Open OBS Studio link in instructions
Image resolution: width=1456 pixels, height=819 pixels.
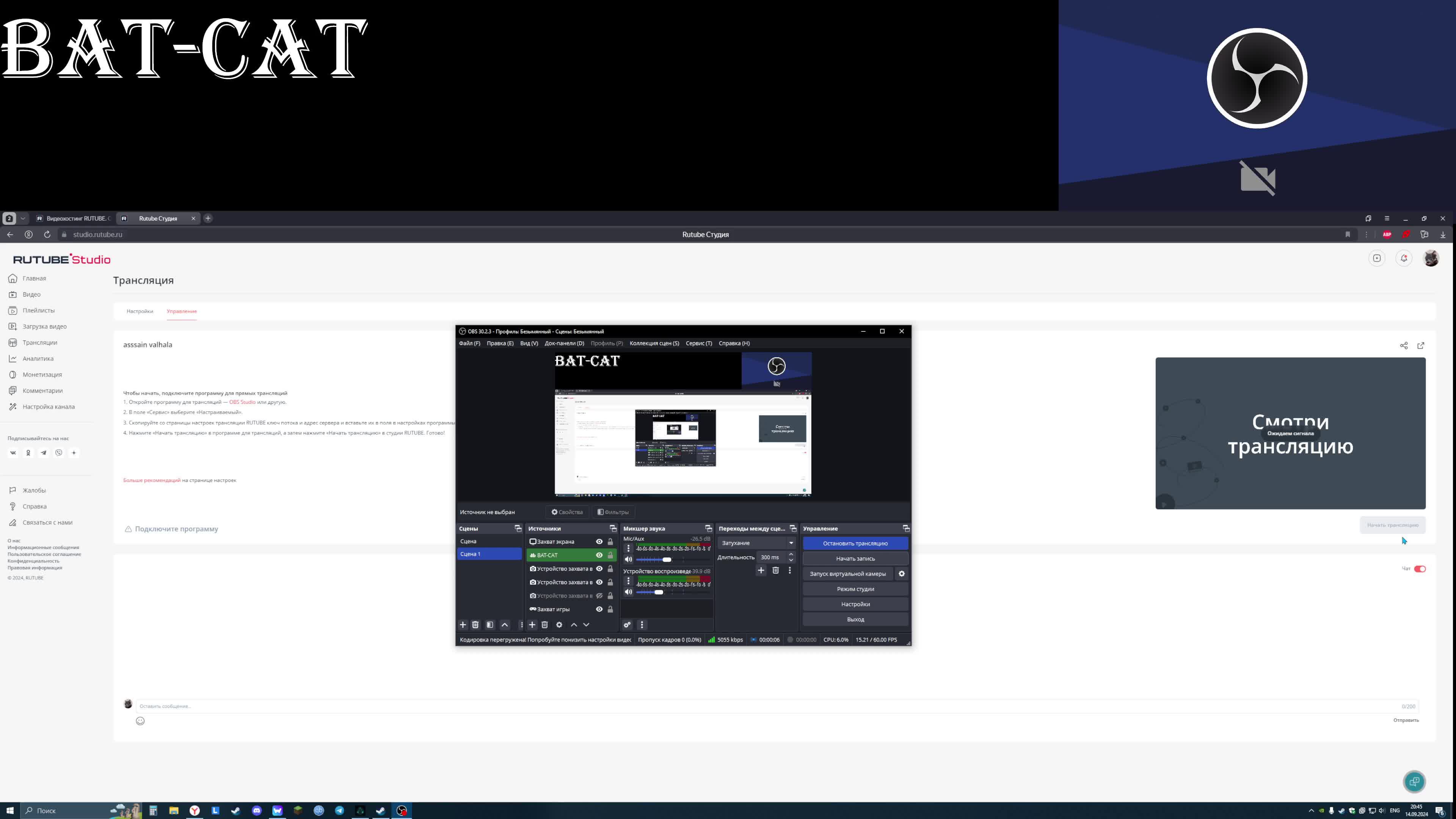tap(242, 402)
